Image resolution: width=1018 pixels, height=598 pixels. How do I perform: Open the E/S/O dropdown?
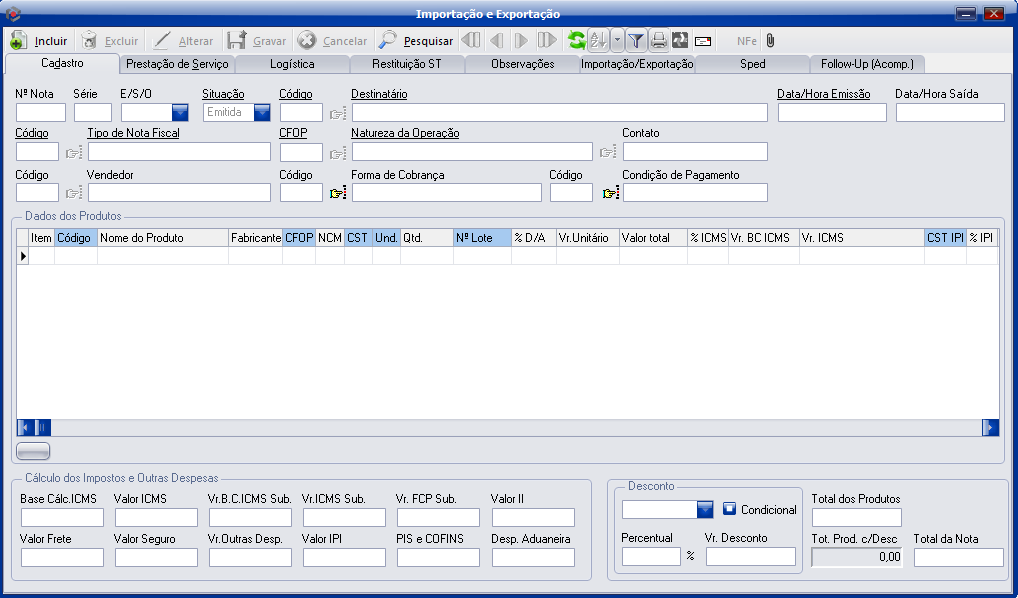pyautogui.click(x=179, y=112)
